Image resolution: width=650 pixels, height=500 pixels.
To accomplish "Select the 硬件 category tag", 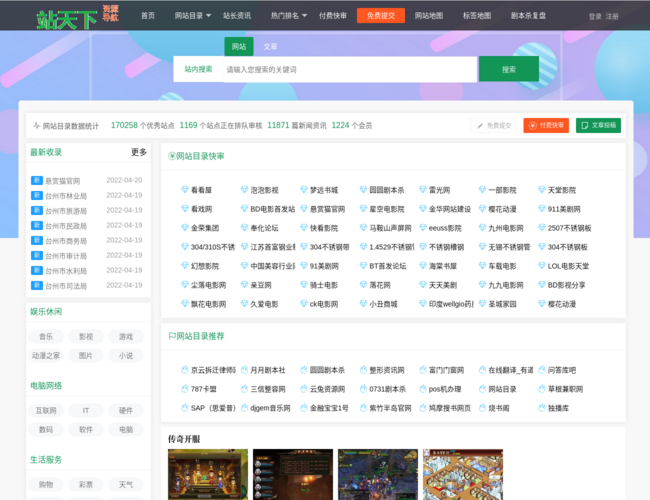I will [126, 410].
